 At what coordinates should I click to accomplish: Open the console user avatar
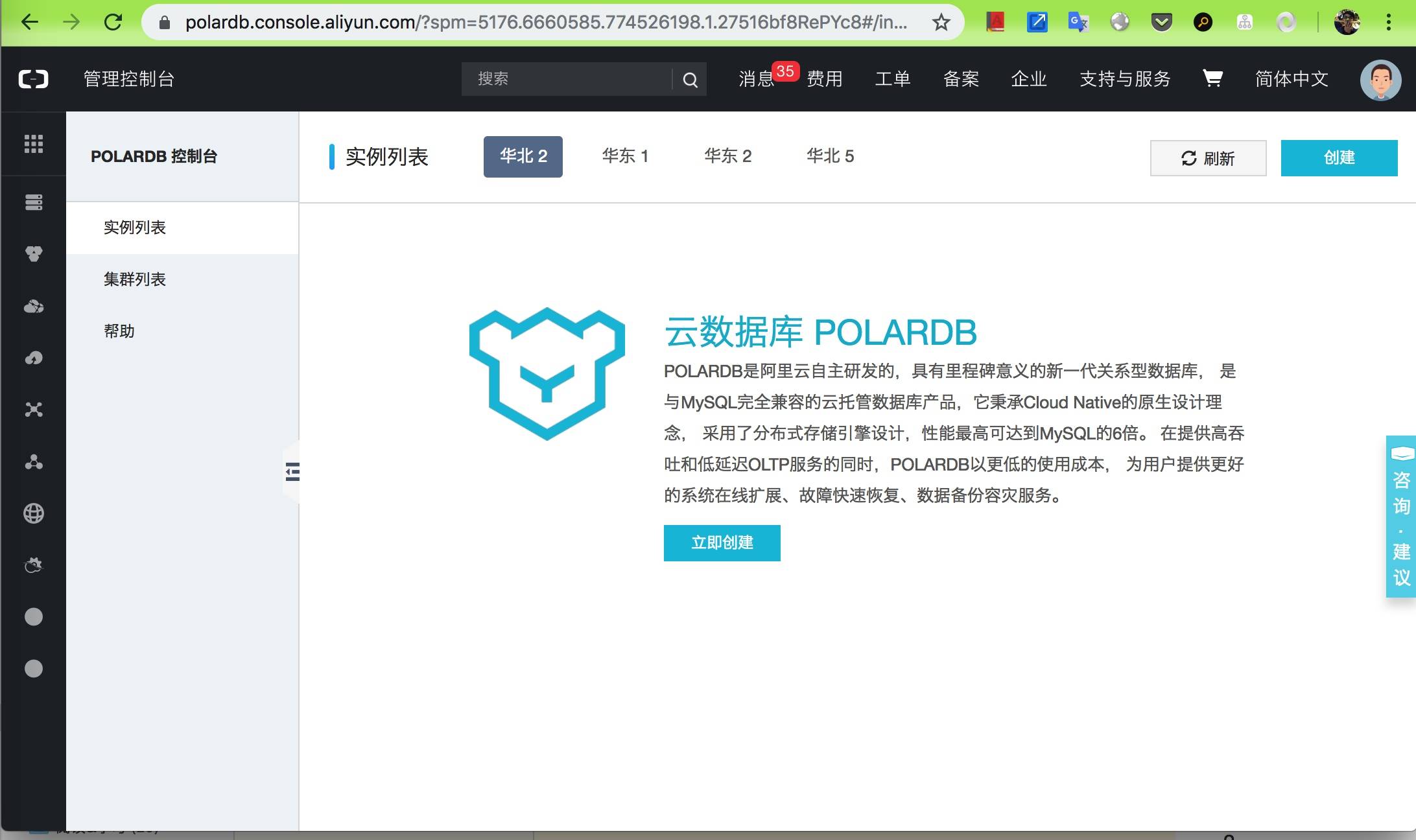point(1380,80)
